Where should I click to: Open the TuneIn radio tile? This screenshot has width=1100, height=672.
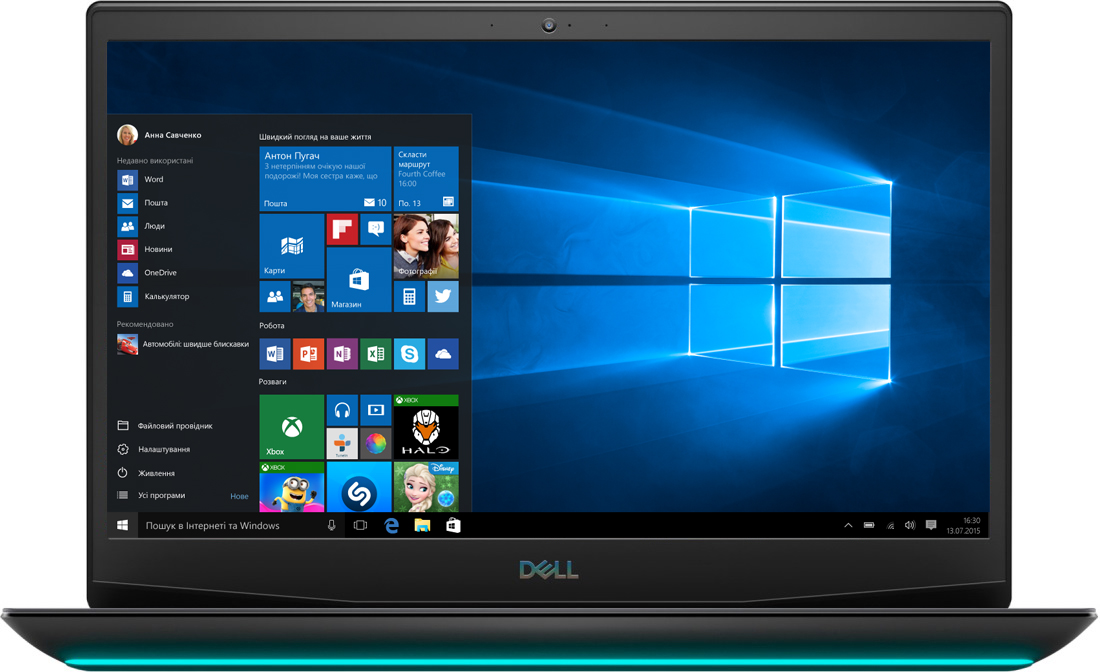pos(342,443)
